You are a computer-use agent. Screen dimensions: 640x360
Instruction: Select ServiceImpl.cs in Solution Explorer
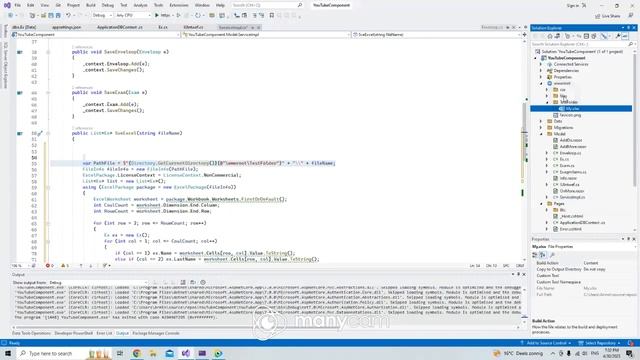pyautogui.click(x=572, y=197)
